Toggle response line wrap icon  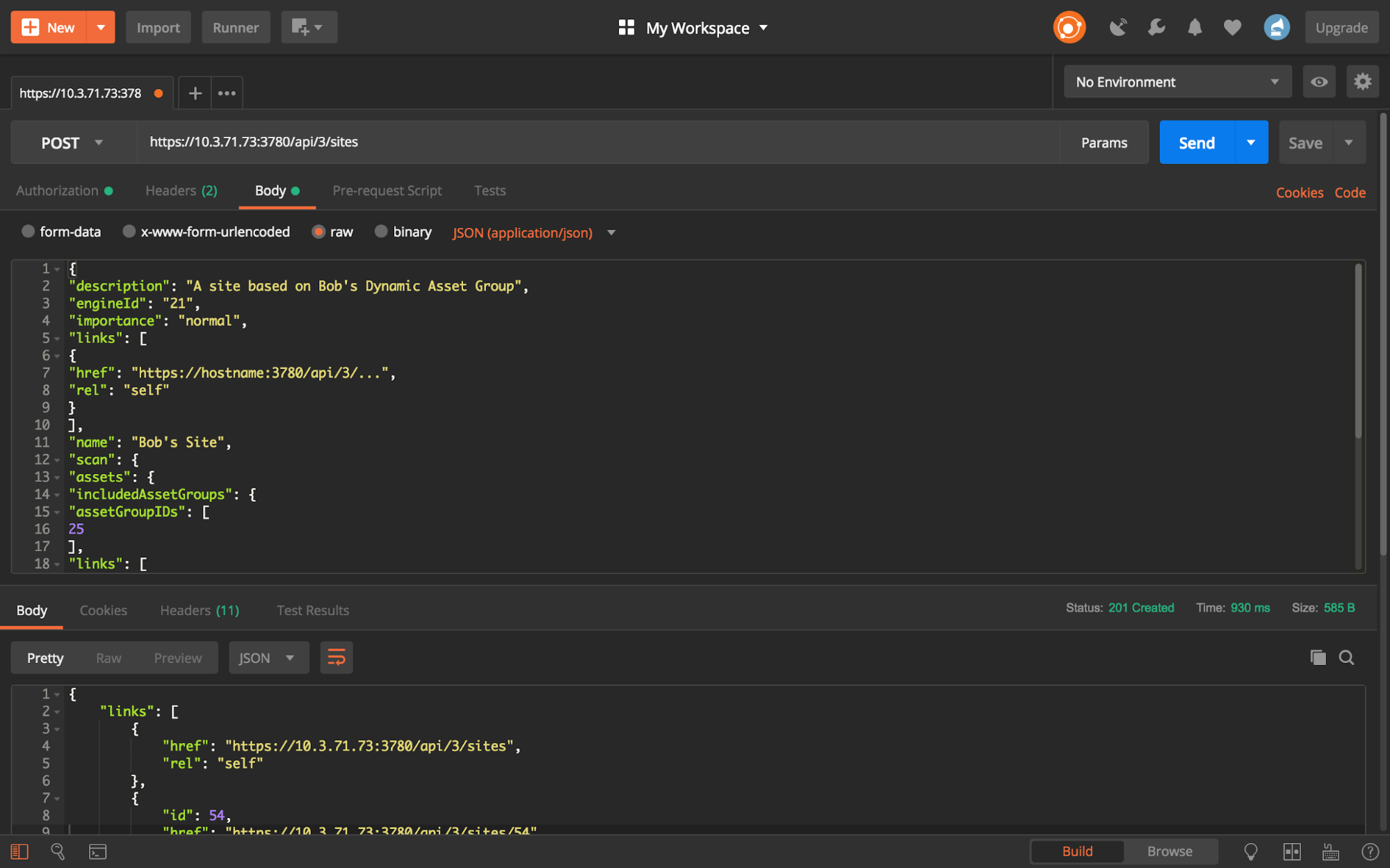pyautogui.click(x=336, y=657)
